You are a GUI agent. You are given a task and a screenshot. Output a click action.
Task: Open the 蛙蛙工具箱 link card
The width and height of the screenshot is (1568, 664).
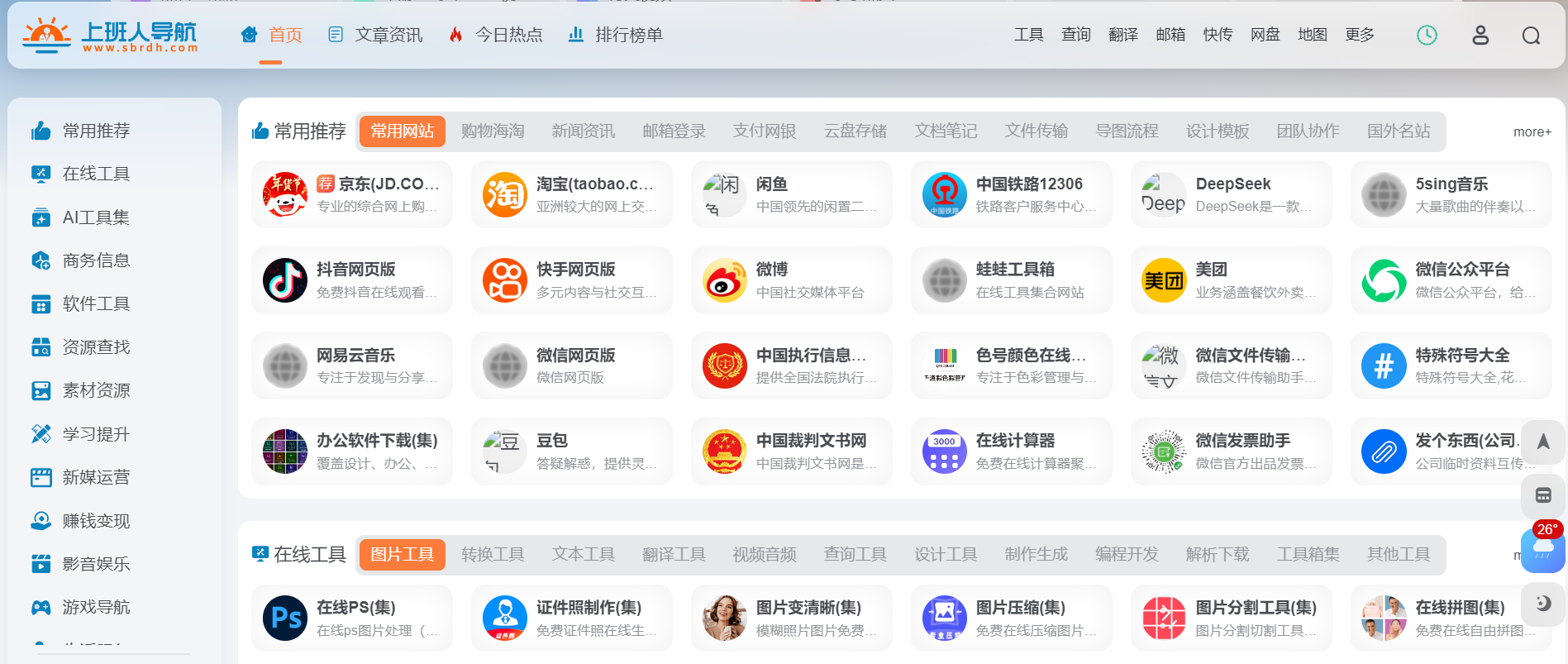pyautogui.click(x=1012, y=280)
